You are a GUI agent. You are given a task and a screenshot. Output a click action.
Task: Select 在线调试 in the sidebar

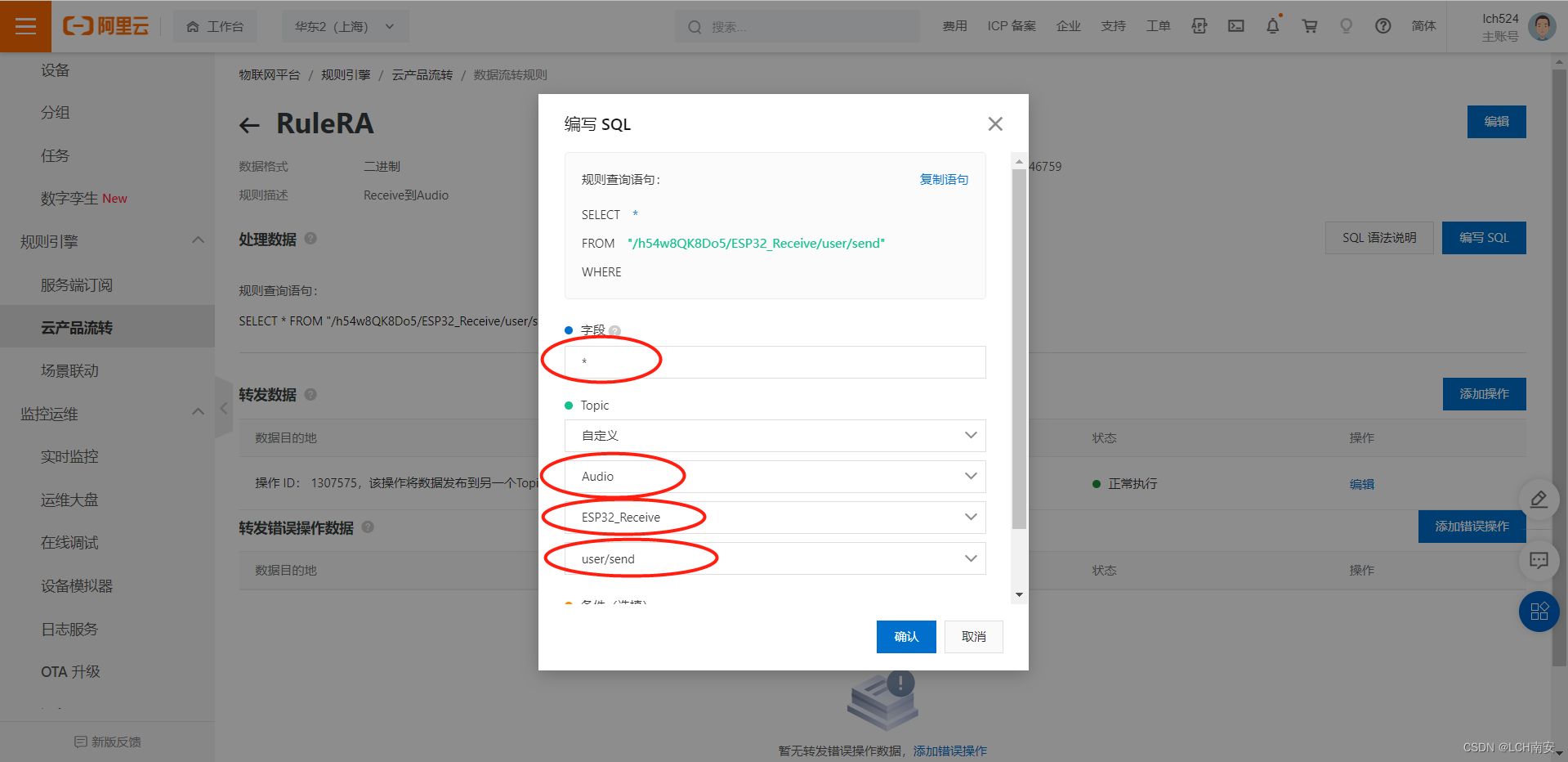[x=69, y=543]
